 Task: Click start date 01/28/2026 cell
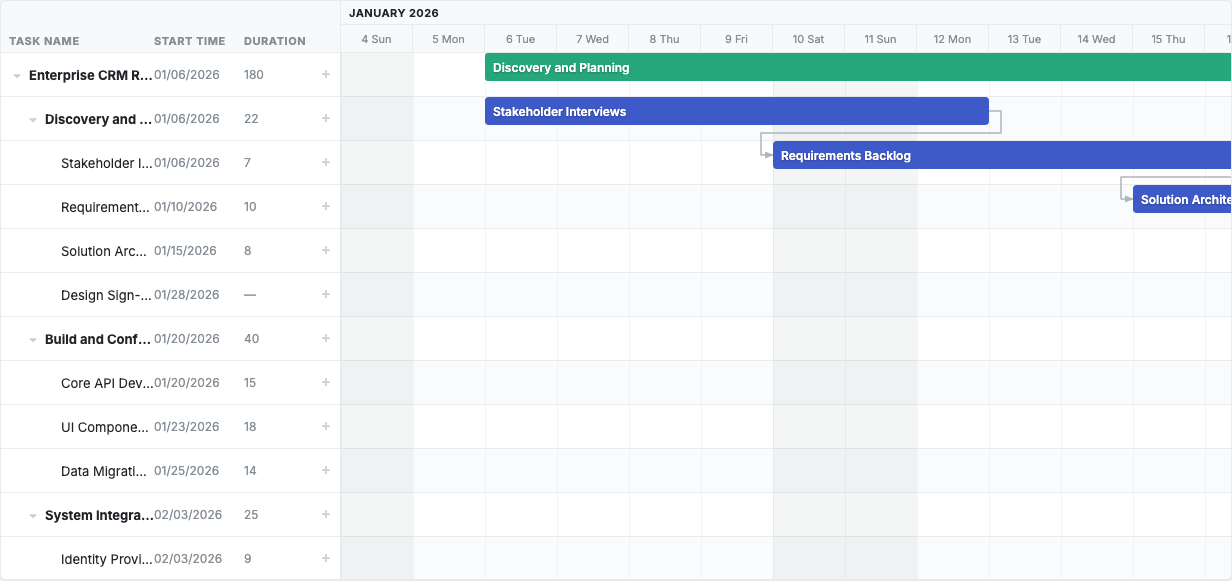[187, 295]
